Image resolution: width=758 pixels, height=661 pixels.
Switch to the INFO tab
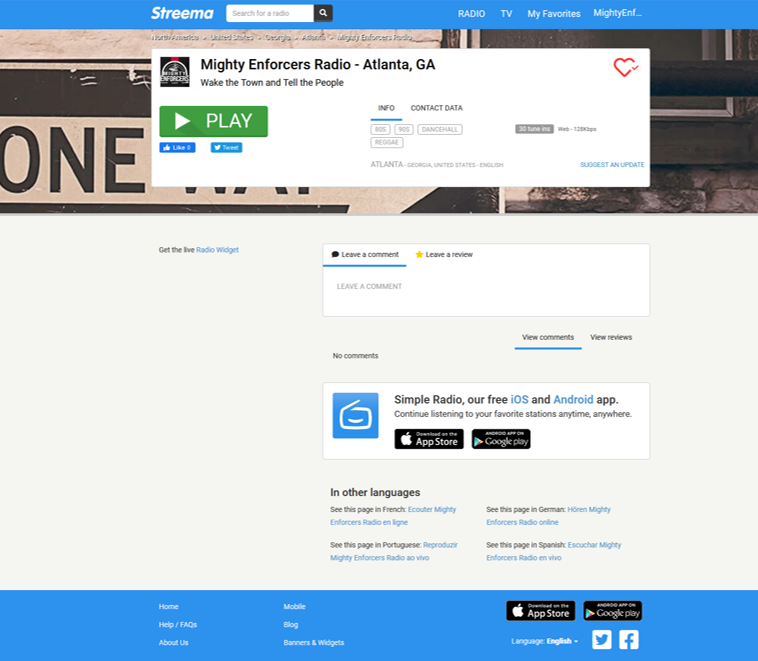386,108
